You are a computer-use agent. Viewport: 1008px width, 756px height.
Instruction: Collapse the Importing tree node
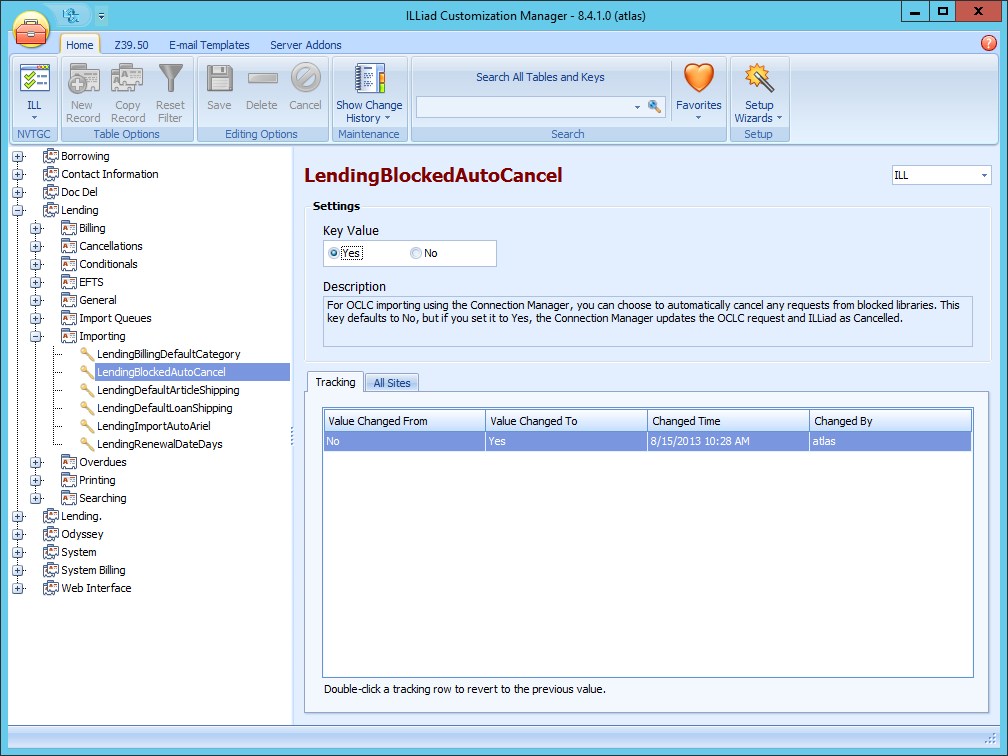point(37,337)
